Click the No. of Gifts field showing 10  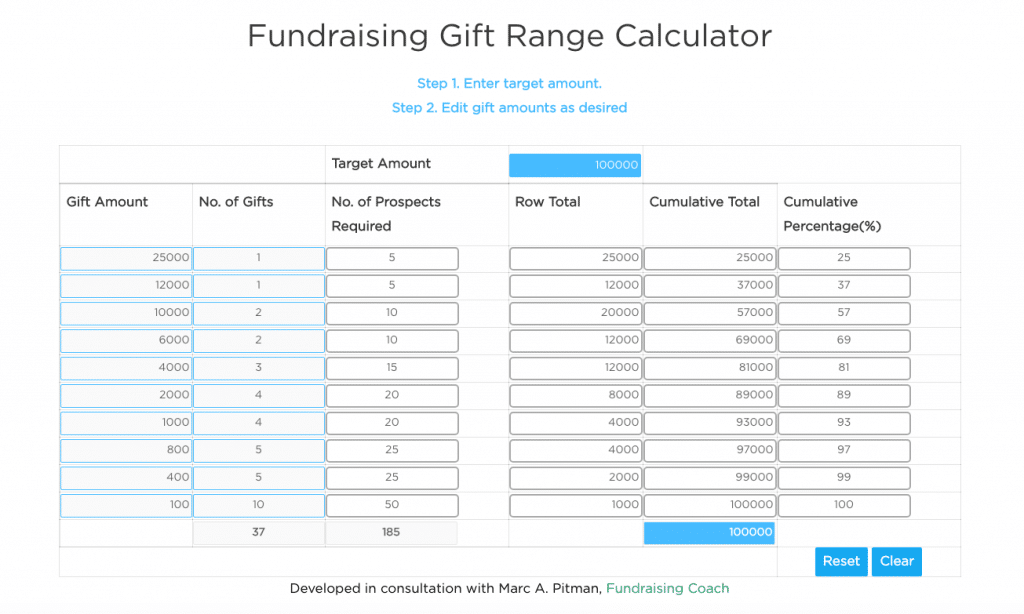(258, 505)
